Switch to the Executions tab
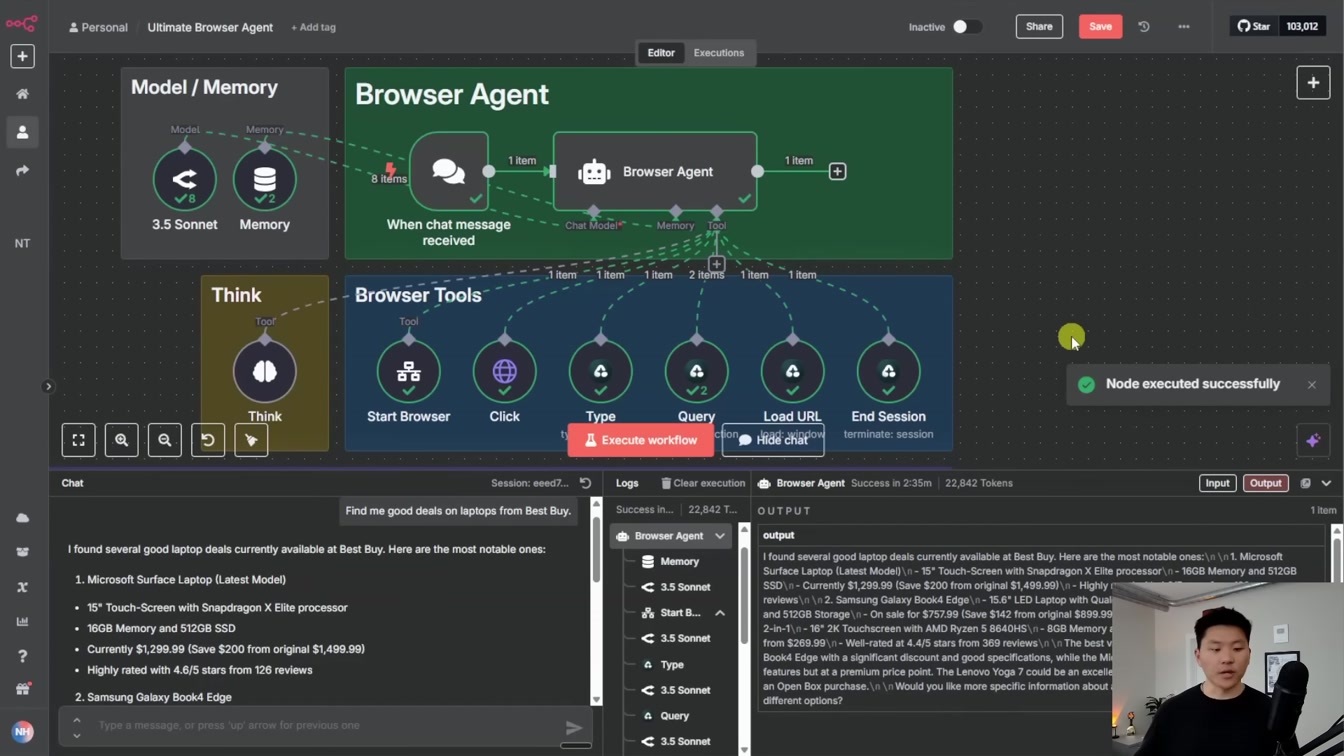 (719, 53)
